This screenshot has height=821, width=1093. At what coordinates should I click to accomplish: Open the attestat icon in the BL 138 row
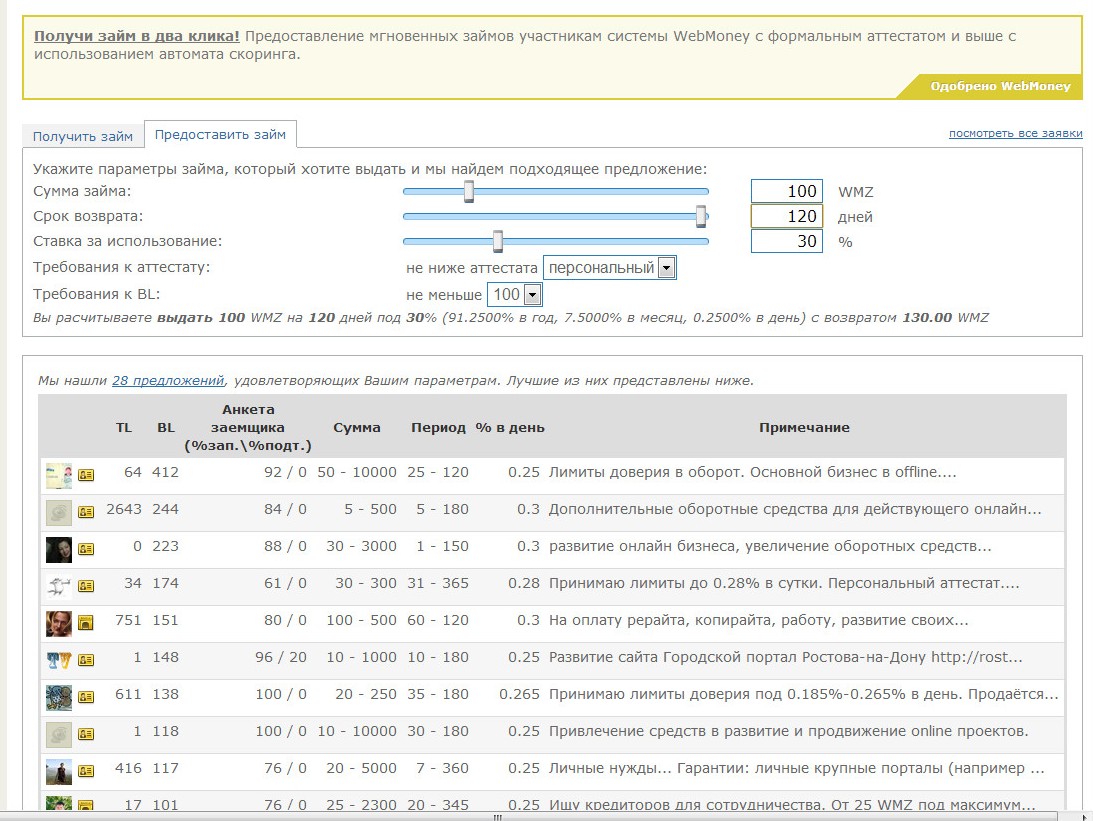(86, 696)
